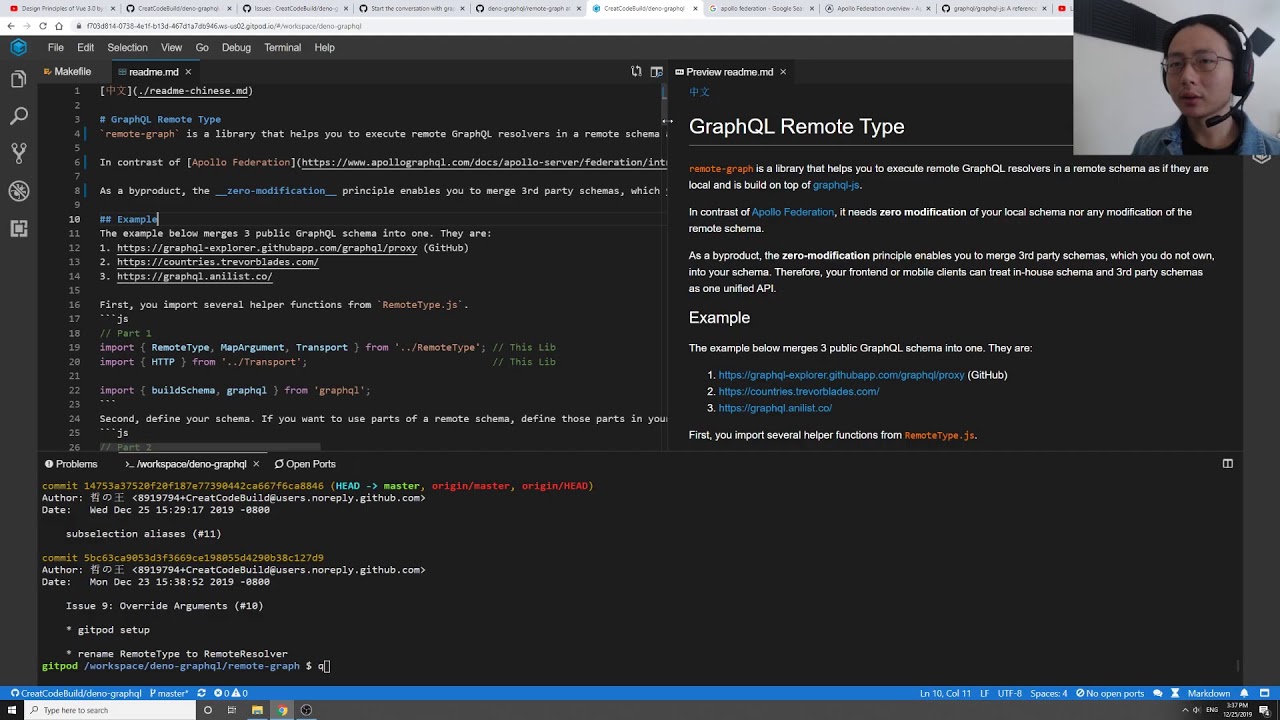Click the open preview to the side icon
1280x720 pixels.
click(x=656, y=72)
